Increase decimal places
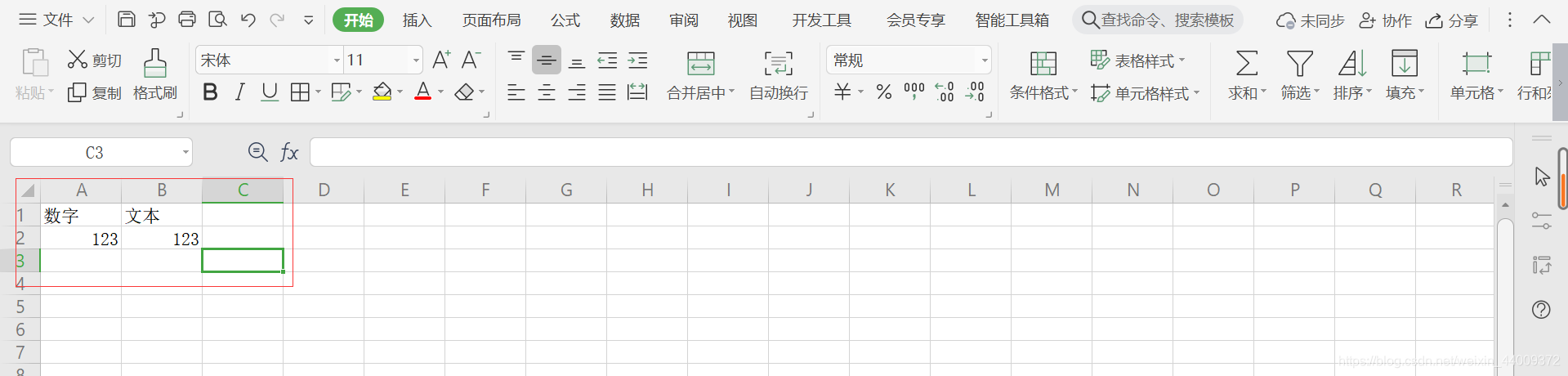Screen dimensions: 1568x376 (x=945, y=92)
